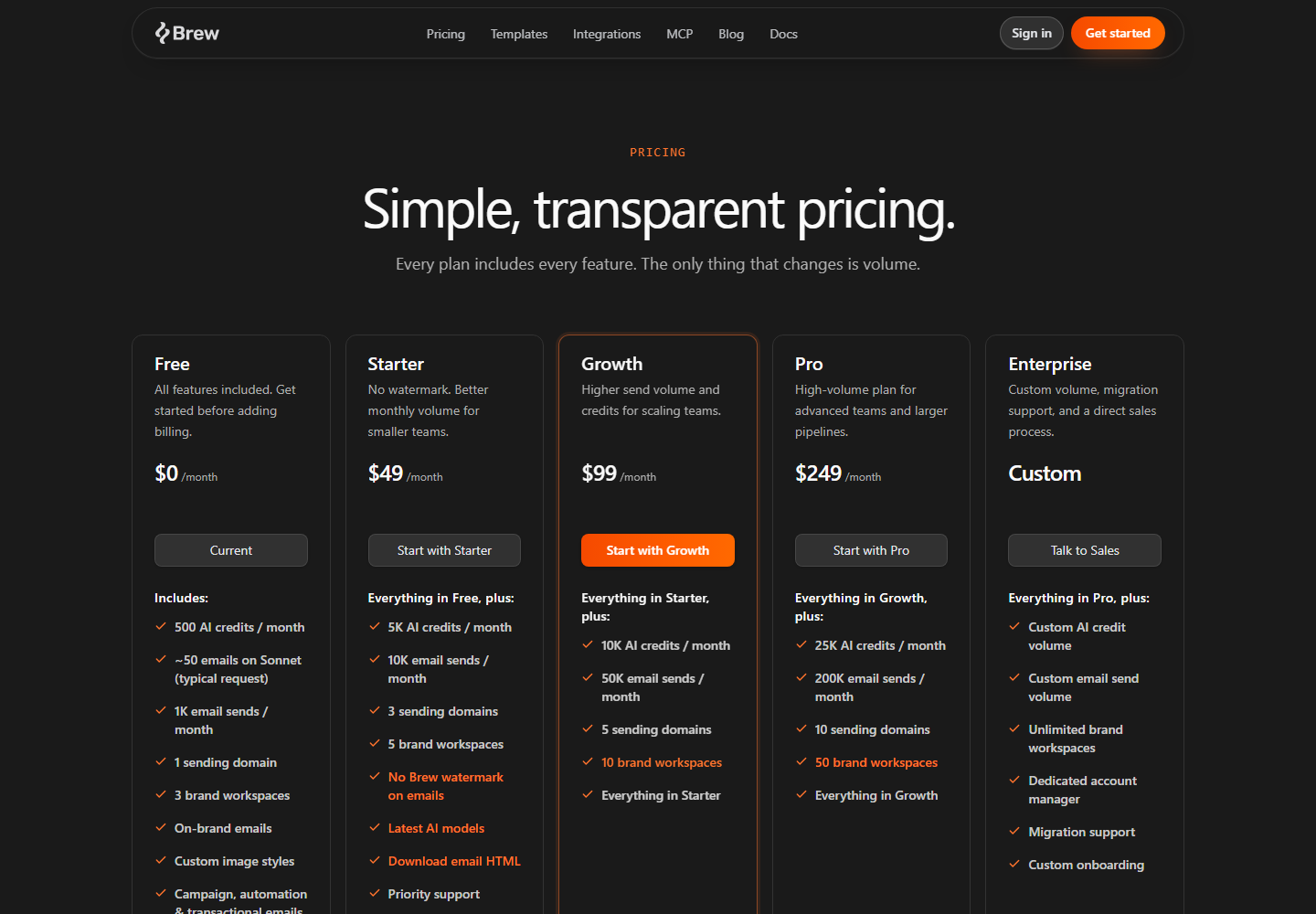Click checkmark beside 5 sending domains
Screen dimensions: 1316x914
click(x=588, y=729)
